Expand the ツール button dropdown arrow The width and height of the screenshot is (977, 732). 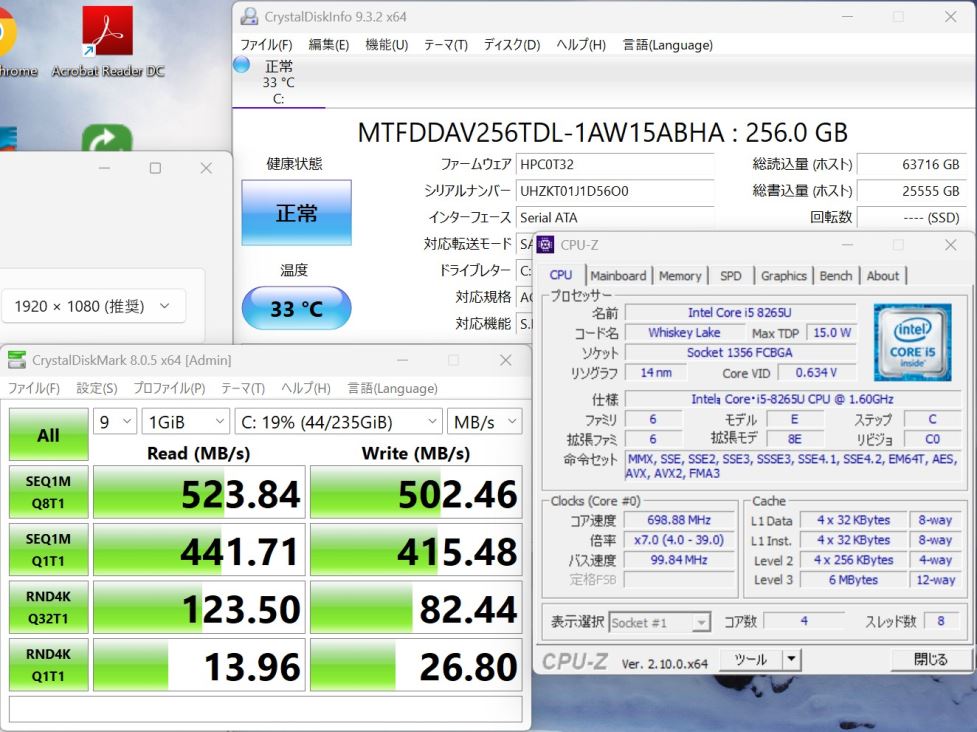click(791, 659)
